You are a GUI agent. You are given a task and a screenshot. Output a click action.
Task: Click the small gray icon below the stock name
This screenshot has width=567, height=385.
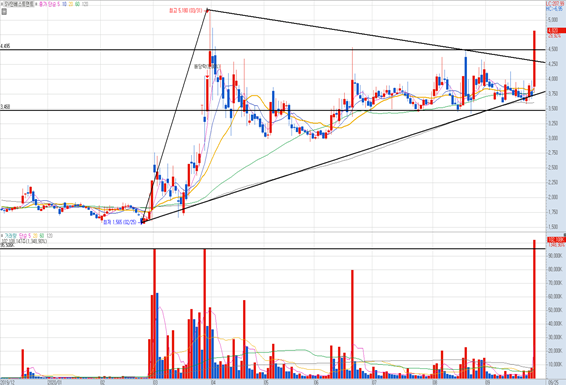pyautogui.click(x=4, y=12)
